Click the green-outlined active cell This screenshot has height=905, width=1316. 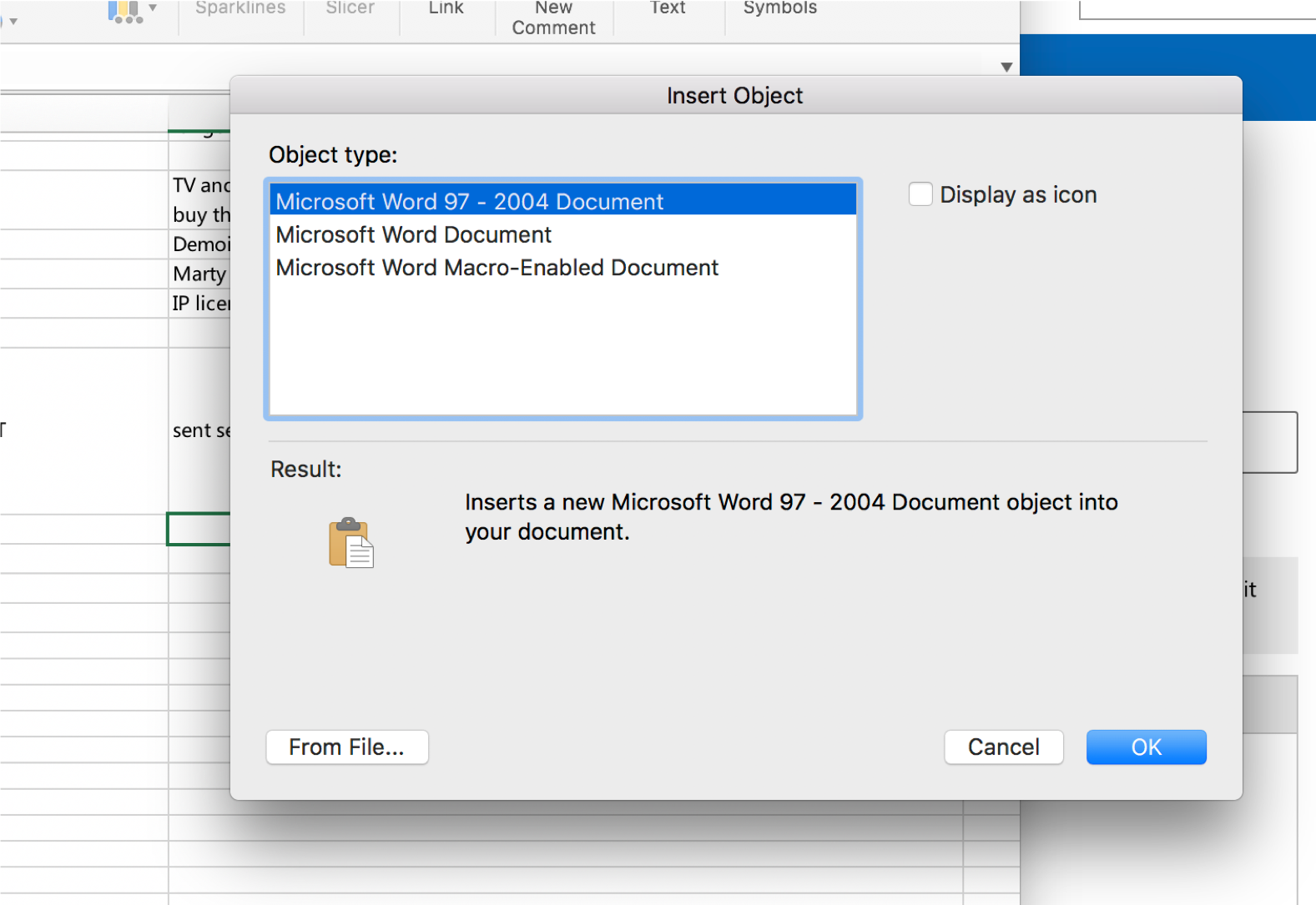199,529
